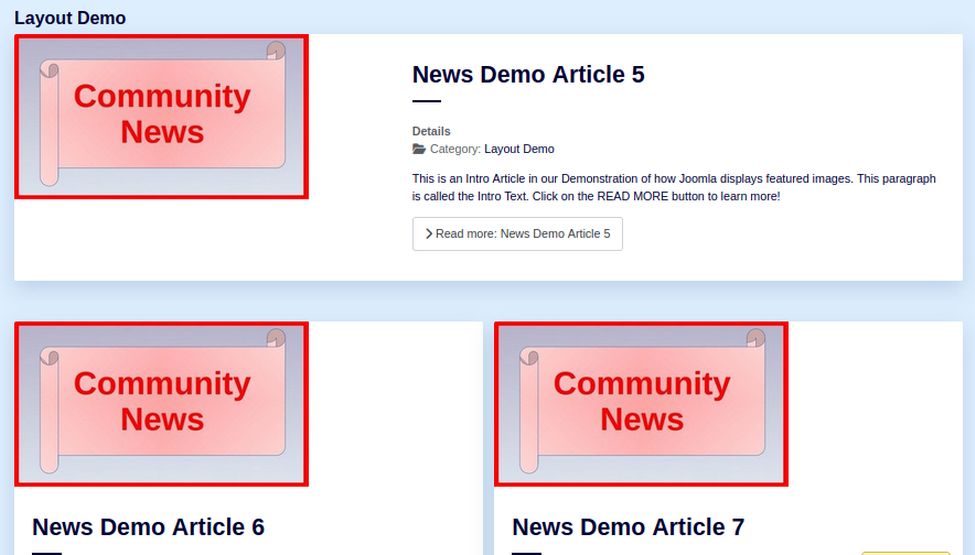Open the News Demo Article 6 title
This screenshot has height=555, width=975.
pos(148,527)
